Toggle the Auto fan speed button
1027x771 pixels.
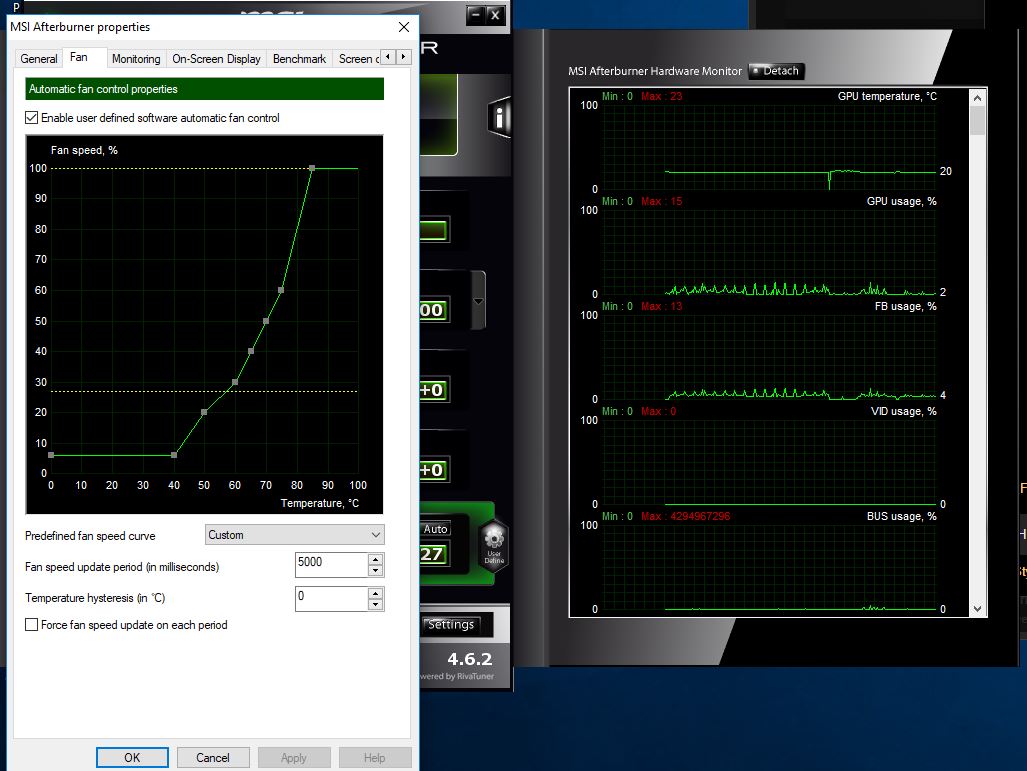pyautogui.click(x=435, y=529)
